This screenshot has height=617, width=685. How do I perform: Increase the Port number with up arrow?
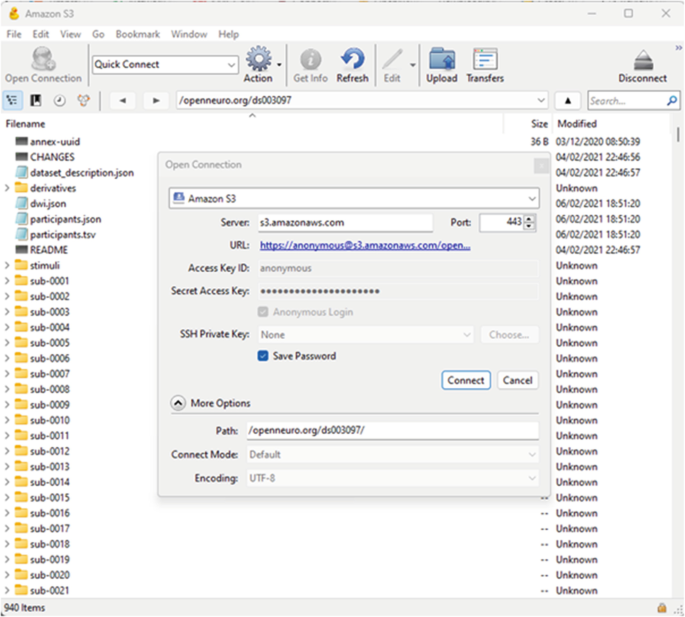pyautogui.click(x=529, y=219)
